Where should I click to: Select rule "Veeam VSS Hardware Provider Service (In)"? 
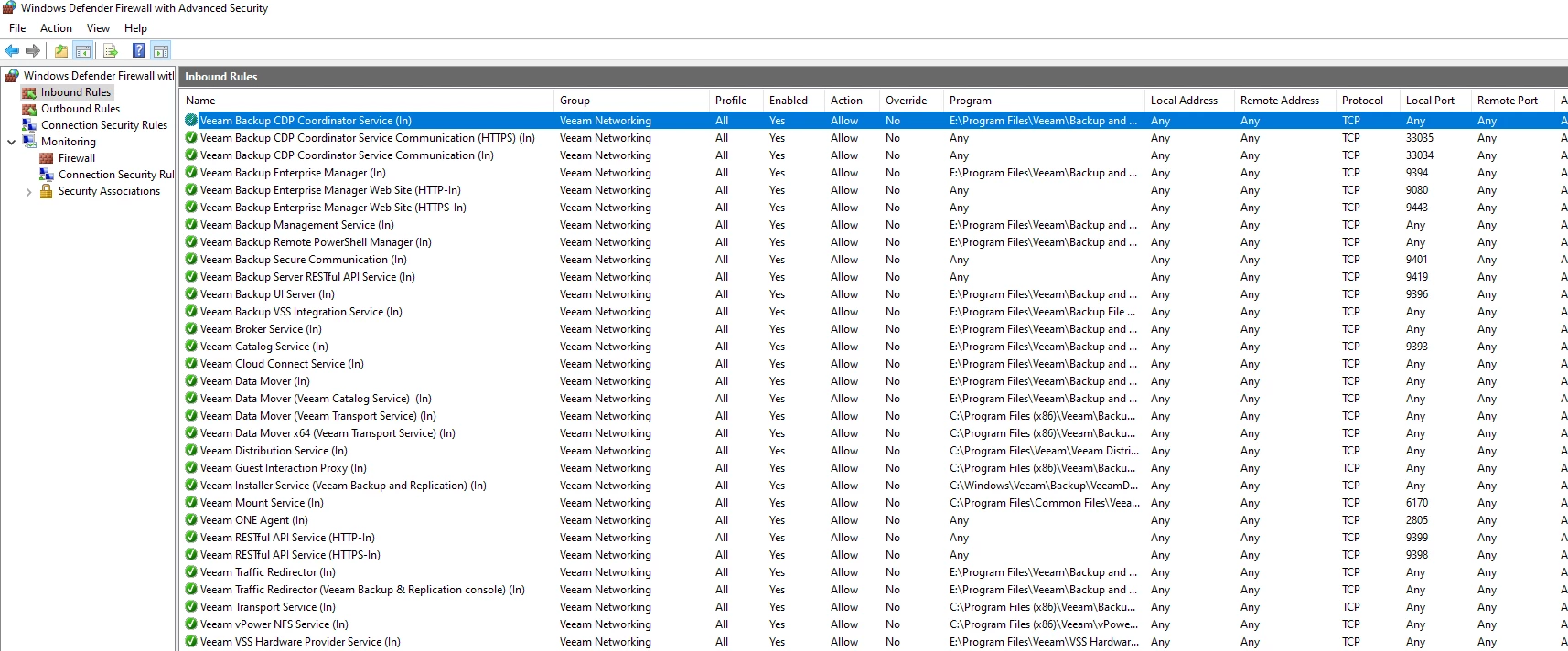pyautogui.click(x=301, y=642)
